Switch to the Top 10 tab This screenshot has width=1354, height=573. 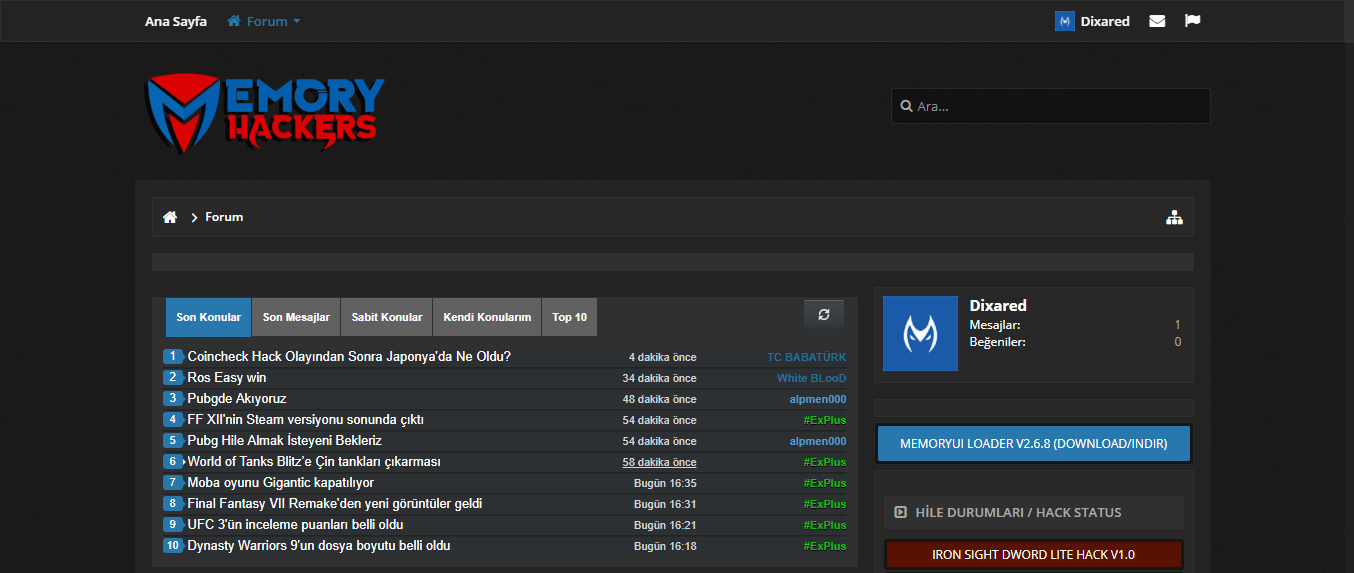[x=569, y=317]
